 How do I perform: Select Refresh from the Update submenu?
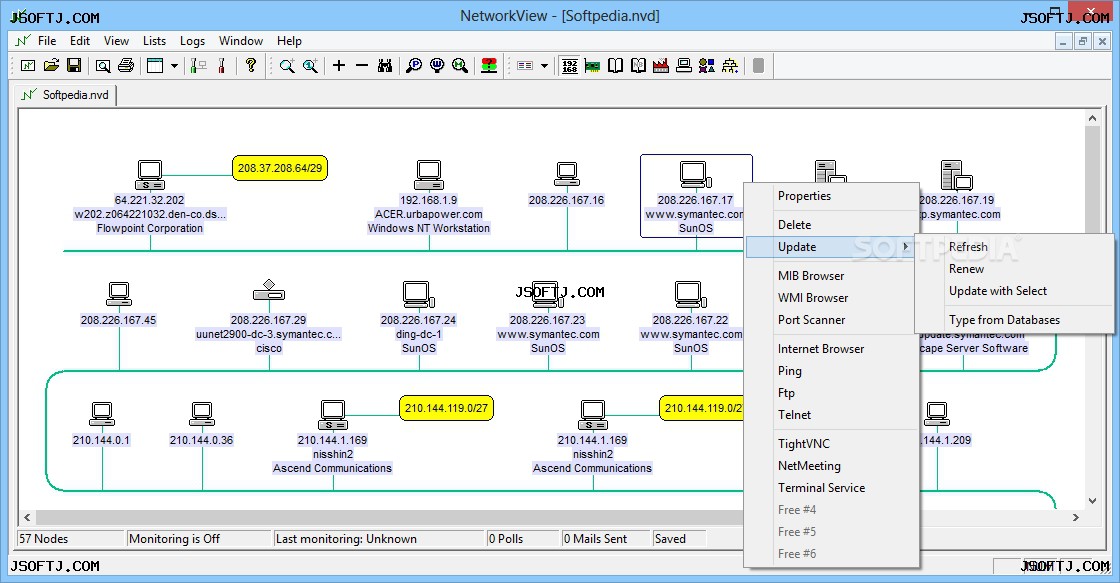(x=1014, y=246)
